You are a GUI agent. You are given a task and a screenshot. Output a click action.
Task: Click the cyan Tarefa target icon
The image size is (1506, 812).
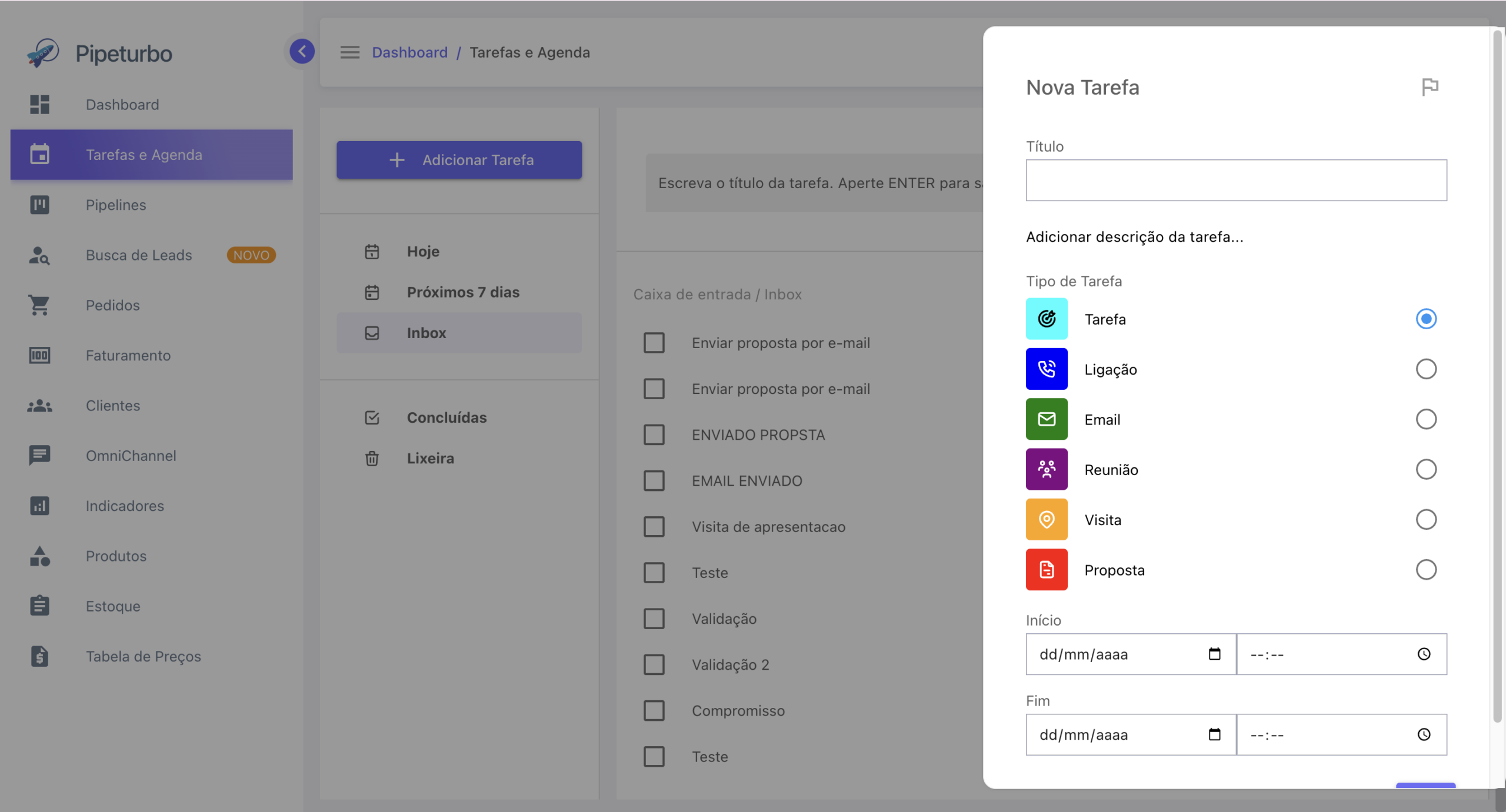[x=1047, y=319]
